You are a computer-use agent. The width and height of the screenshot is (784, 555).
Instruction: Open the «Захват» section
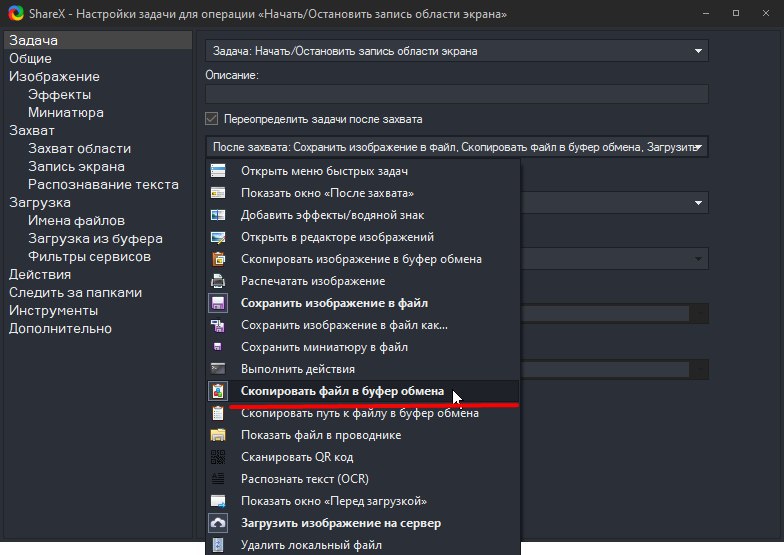[x=32, y=130]
